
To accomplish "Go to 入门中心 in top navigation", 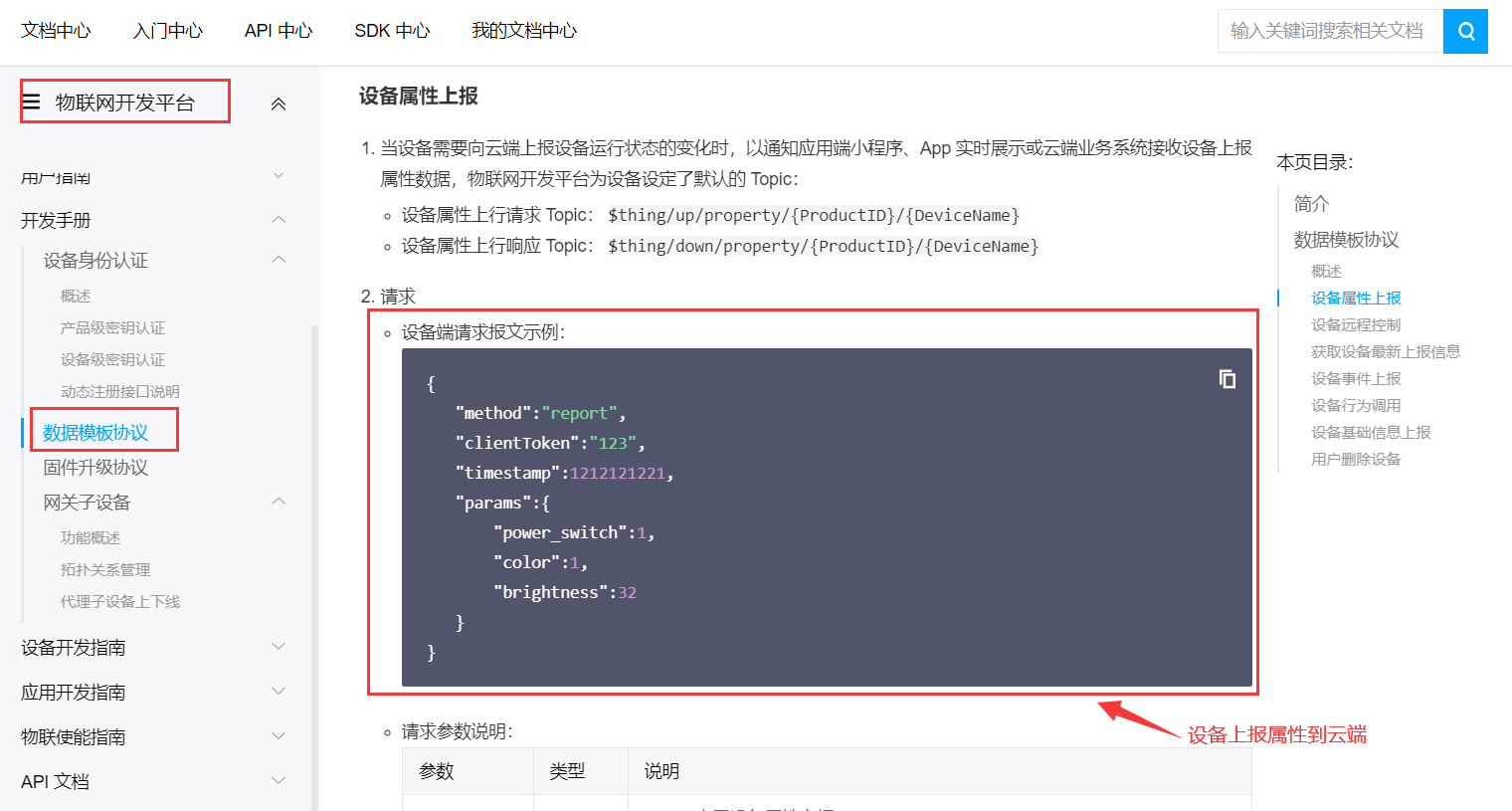I will coord(168,31).
